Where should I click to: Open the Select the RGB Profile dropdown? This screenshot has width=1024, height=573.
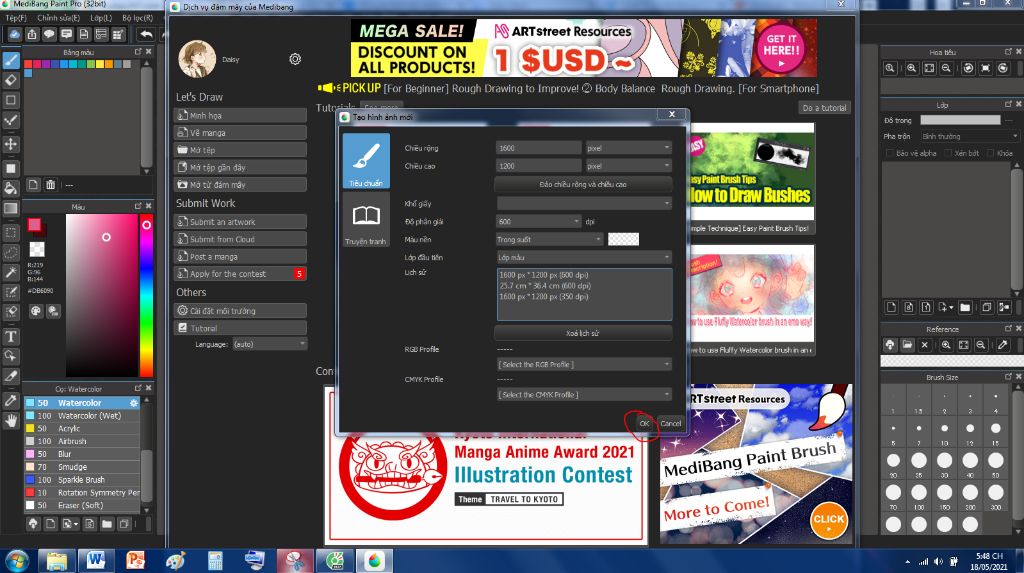click(584, 364)
